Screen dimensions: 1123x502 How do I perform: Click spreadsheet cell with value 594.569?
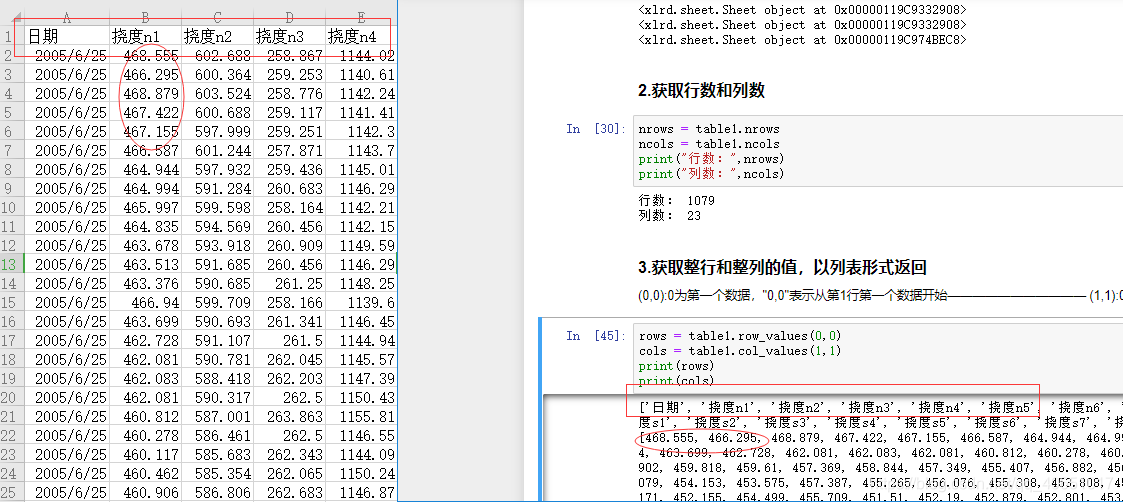(x=217, y=226)
